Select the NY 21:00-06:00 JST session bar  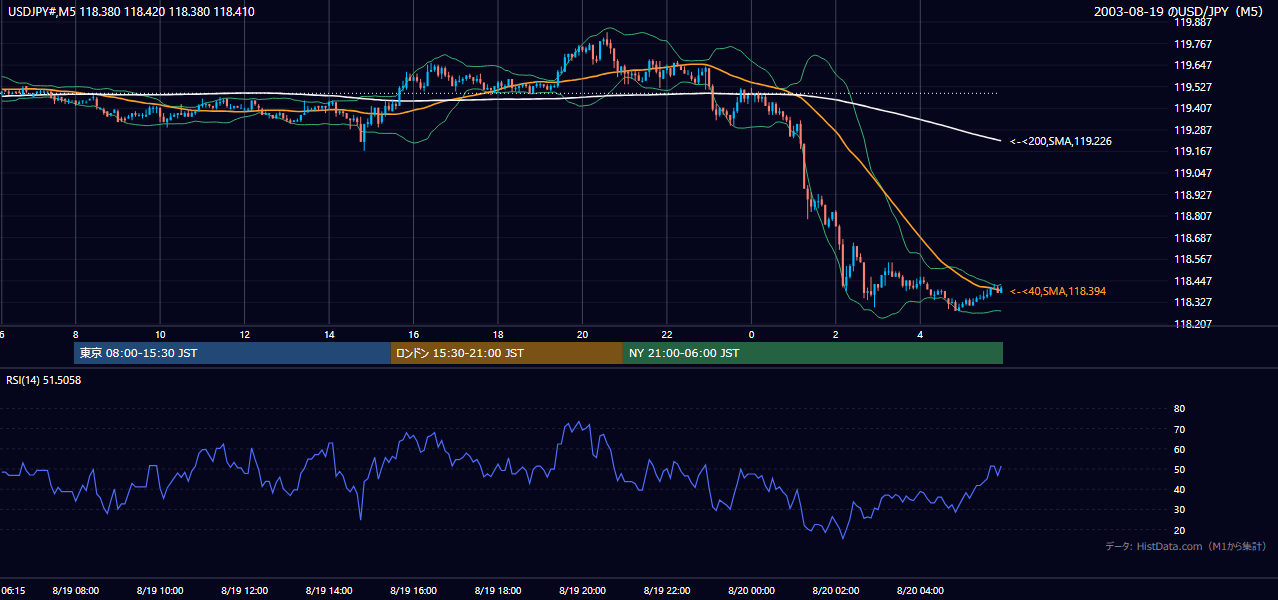pos(813,353)
